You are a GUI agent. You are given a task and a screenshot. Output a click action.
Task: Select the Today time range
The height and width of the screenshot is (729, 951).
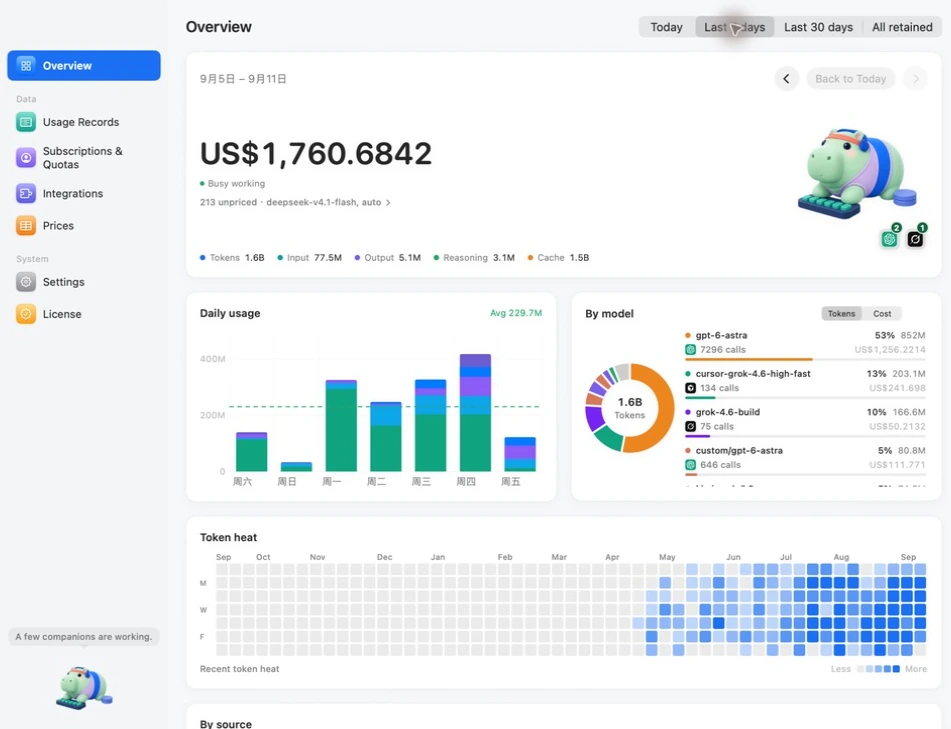pos(667,27)
